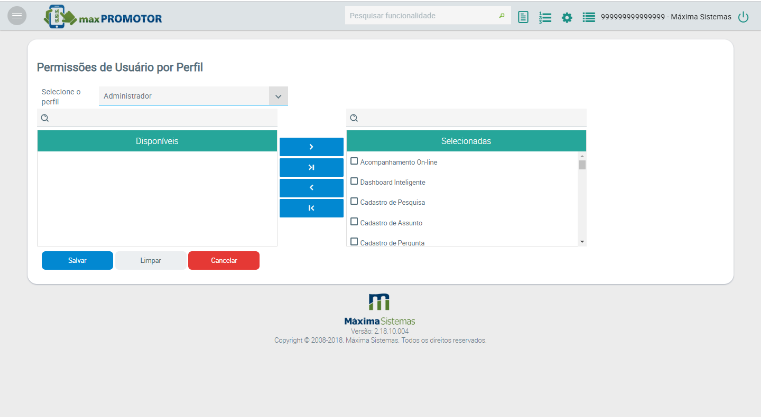Click the Selecionadas scrollbar down arrow
The image size is (761, 418).
pyautogui.click(x=582, y=242)
